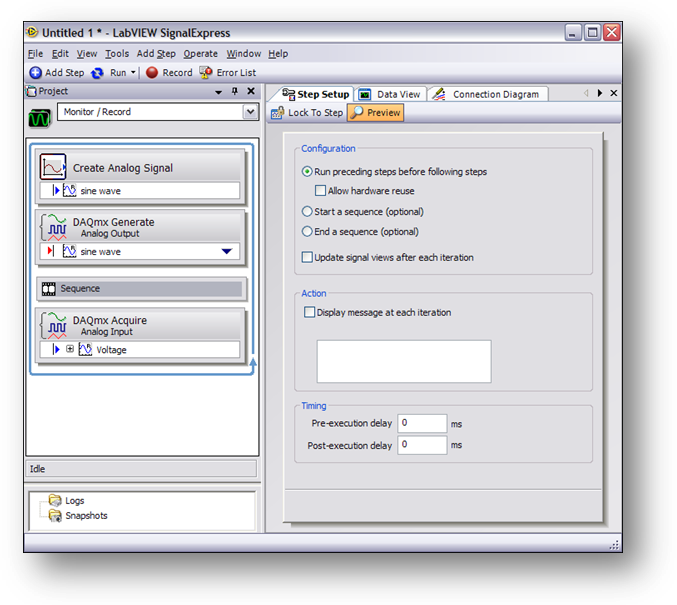
Task: Open the Operate menu
Action: [200, 54]
